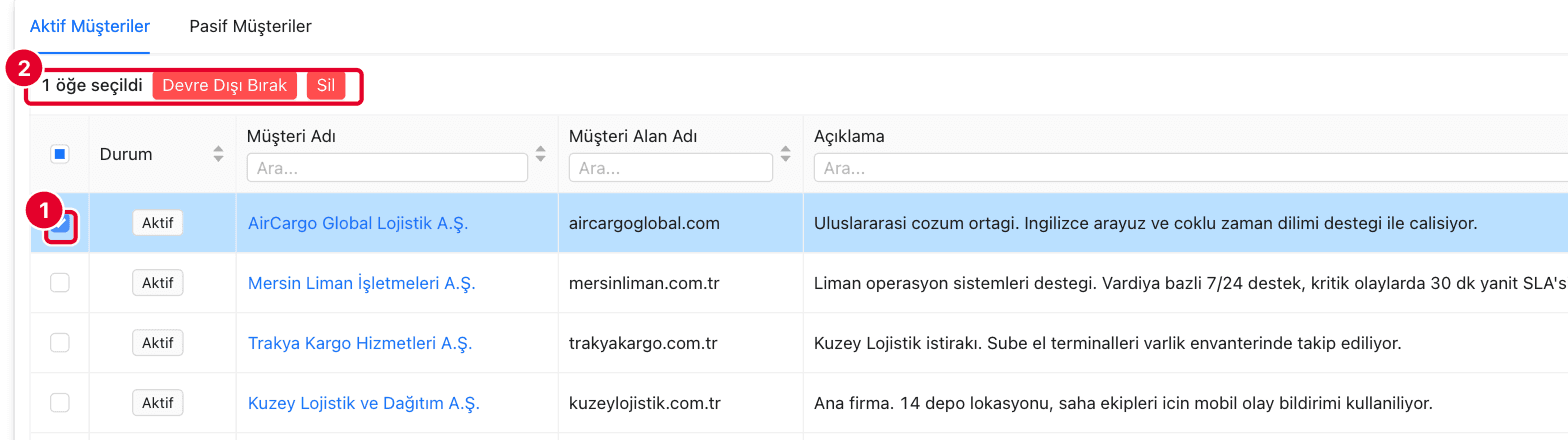Open the Trakya Kargo Hizmetleri A.Ş. link
Image resolution: width=1568 pixels, height=440 pixels.
tap(360, 343)
